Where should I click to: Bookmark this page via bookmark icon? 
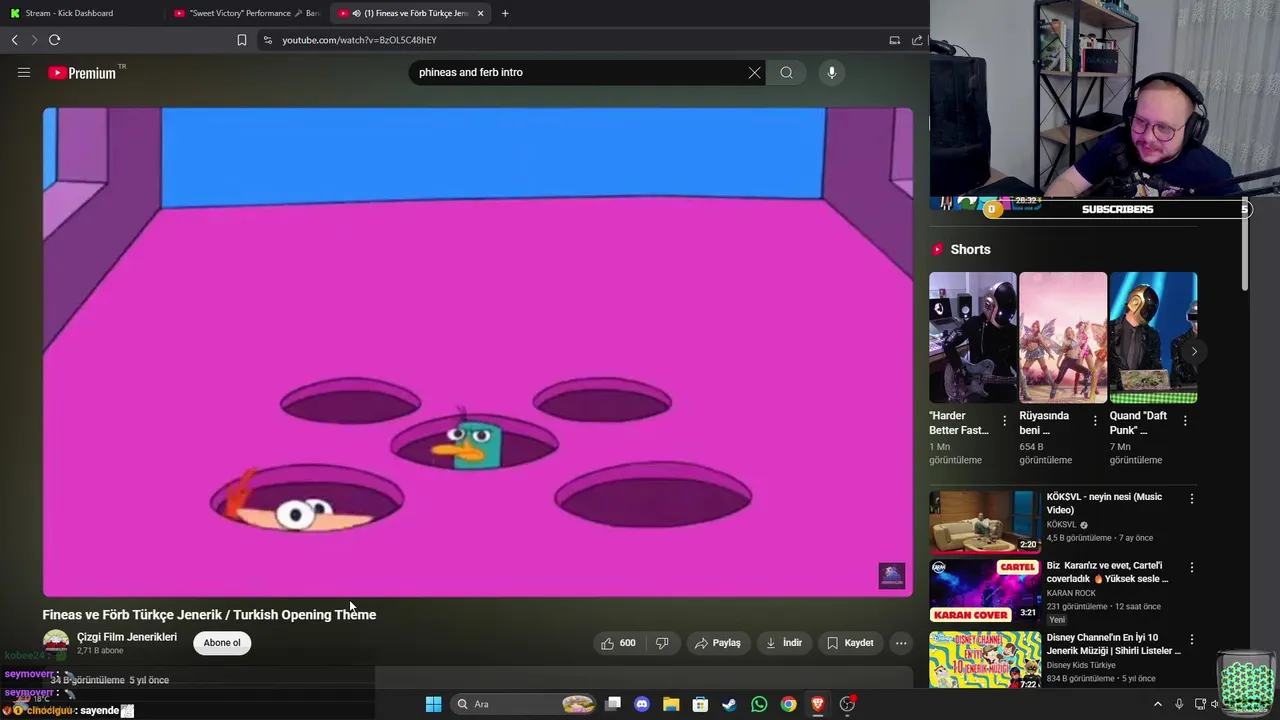click(x=242, y=40)
